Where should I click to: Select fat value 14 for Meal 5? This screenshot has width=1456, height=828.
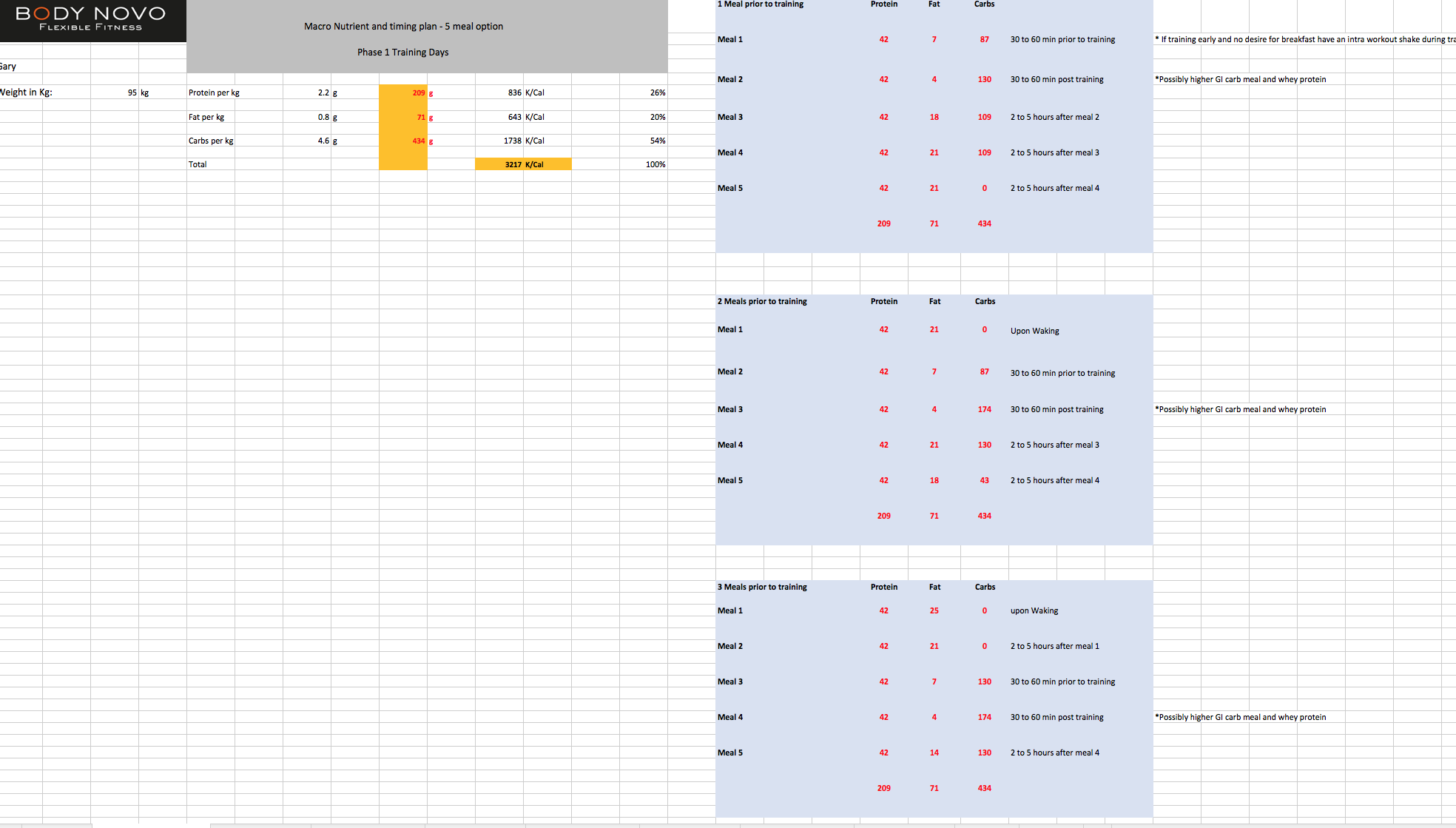pos(934,753)
